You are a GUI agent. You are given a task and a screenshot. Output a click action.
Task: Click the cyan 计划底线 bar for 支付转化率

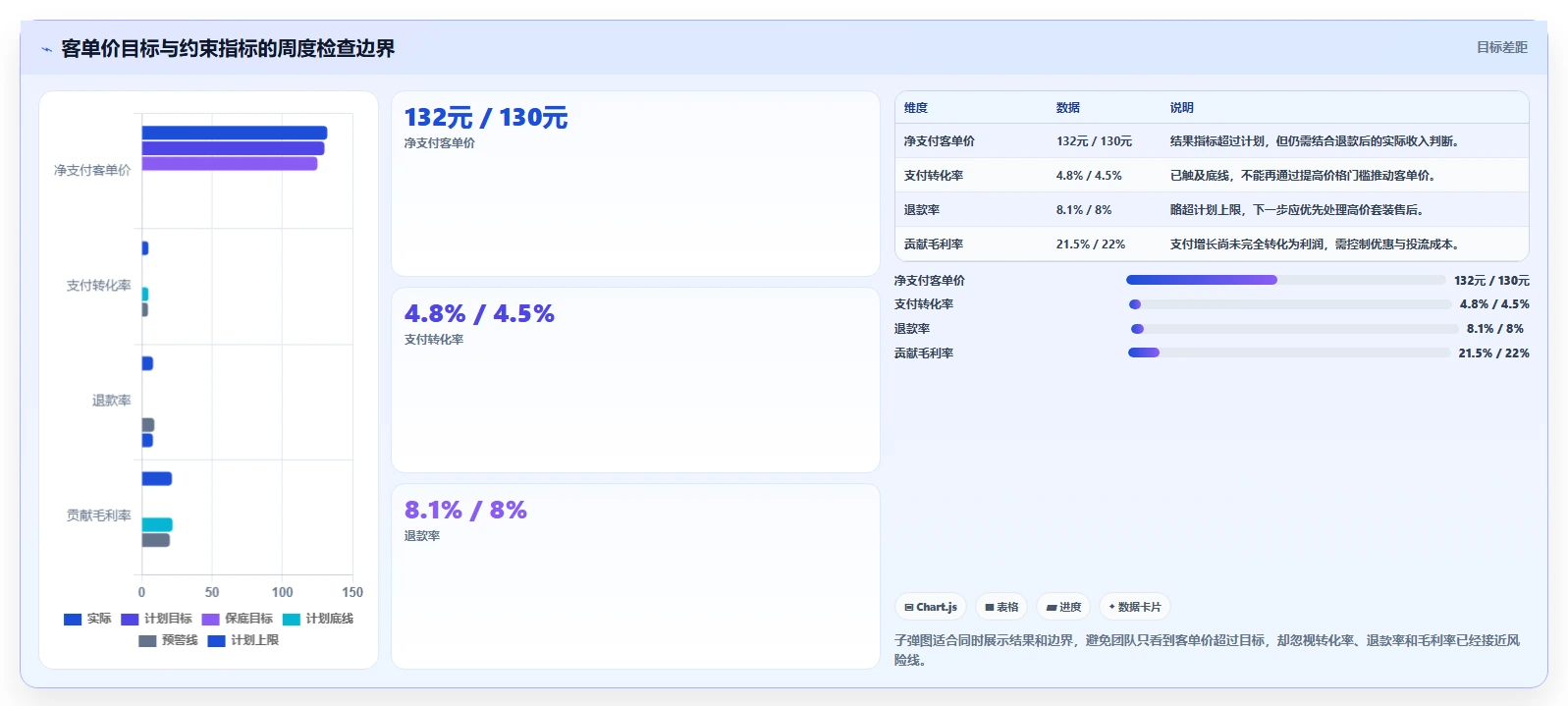tap(145, 294)
